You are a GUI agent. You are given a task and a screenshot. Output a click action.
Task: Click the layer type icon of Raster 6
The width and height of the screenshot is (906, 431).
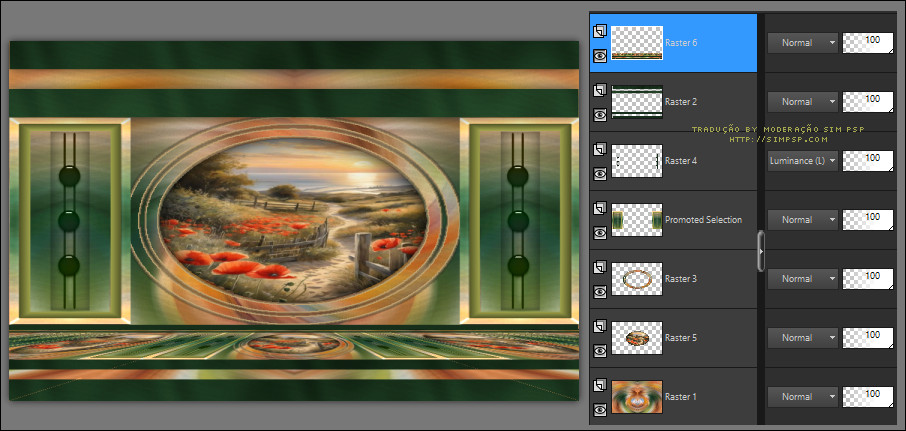600,30
